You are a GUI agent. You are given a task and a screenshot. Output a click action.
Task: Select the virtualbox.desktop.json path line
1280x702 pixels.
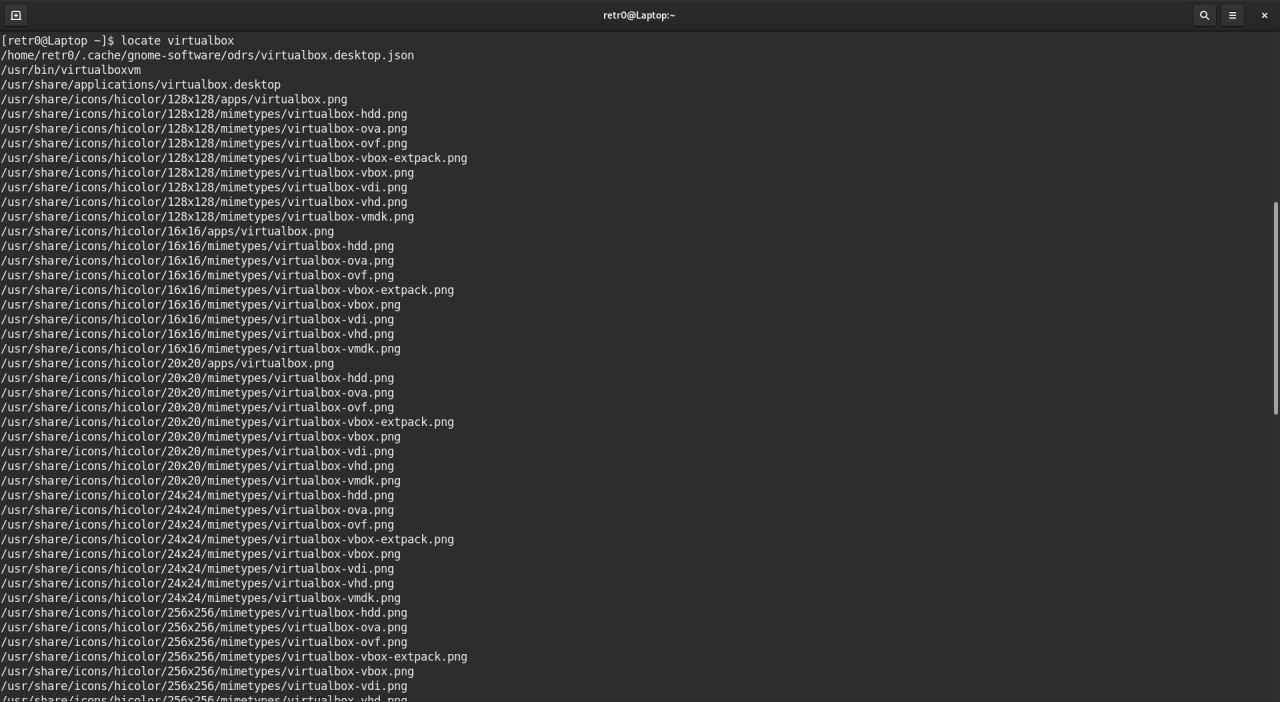(x=207, y=55)
